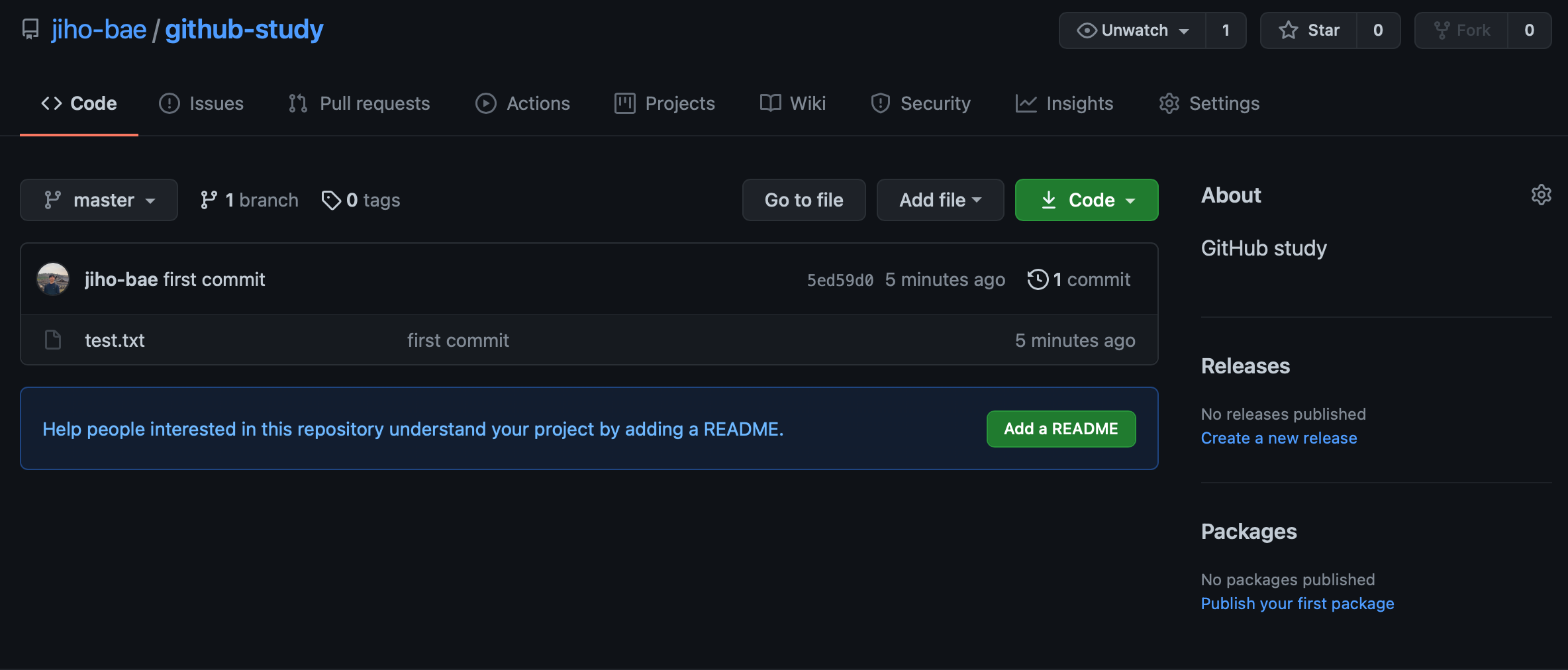Click the Fork button
1568x670 pixels.
(1461, 30)
